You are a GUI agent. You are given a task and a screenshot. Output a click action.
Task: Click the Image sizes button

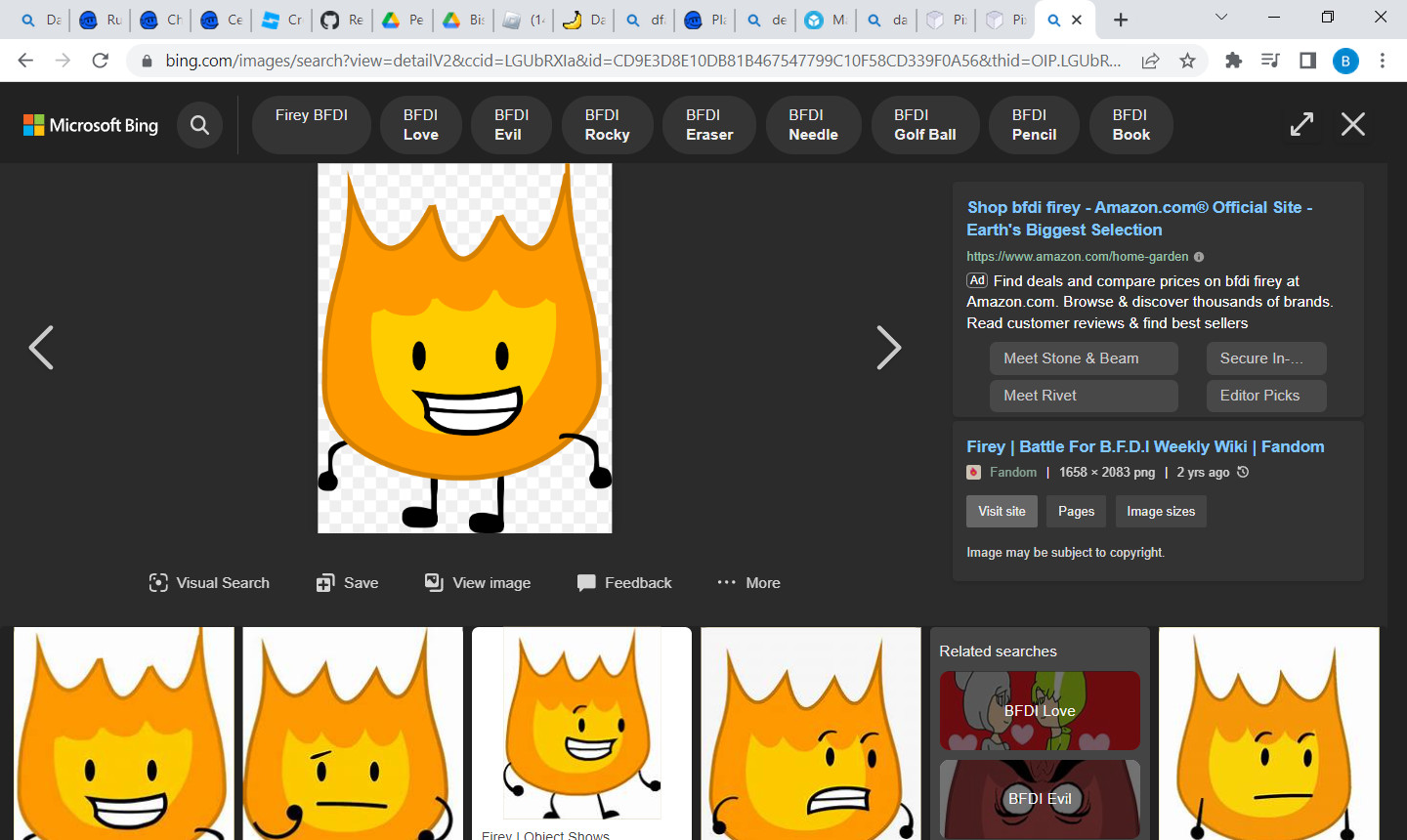[1161, 512]
